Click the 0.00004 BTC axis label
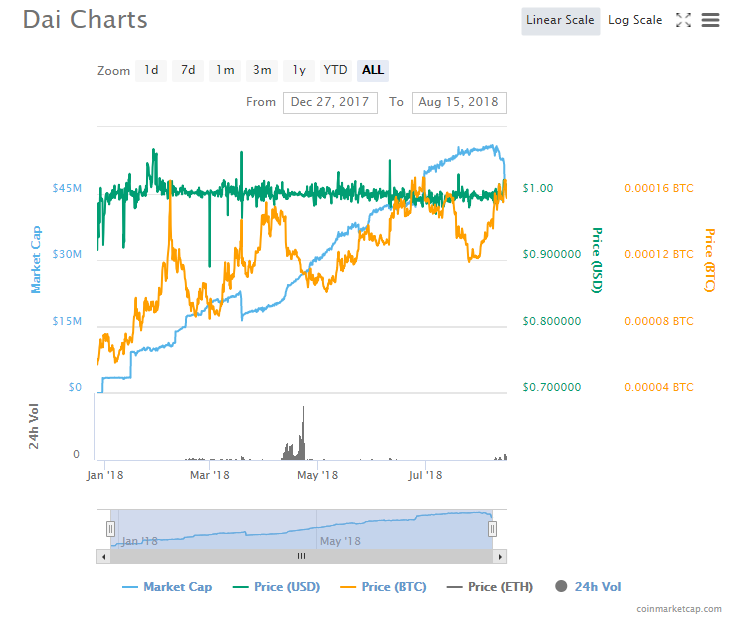 (659, 387)
